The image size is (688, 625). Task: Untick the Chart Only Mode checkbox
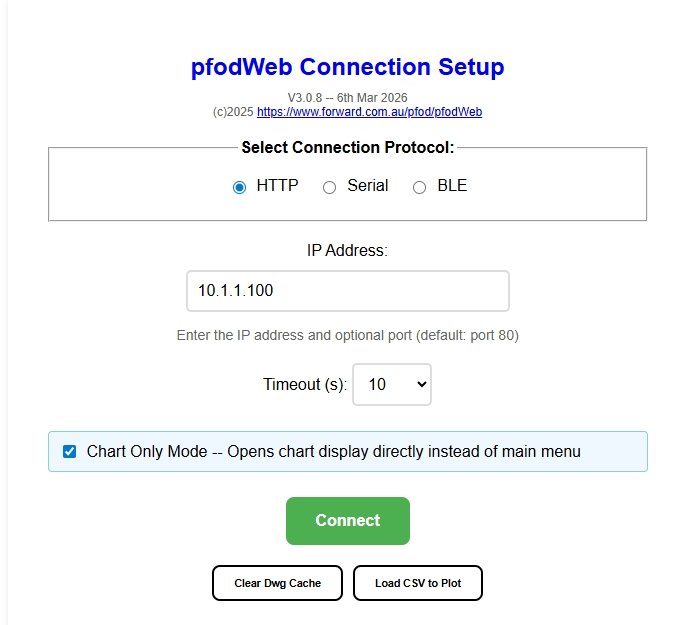point(69,452)
